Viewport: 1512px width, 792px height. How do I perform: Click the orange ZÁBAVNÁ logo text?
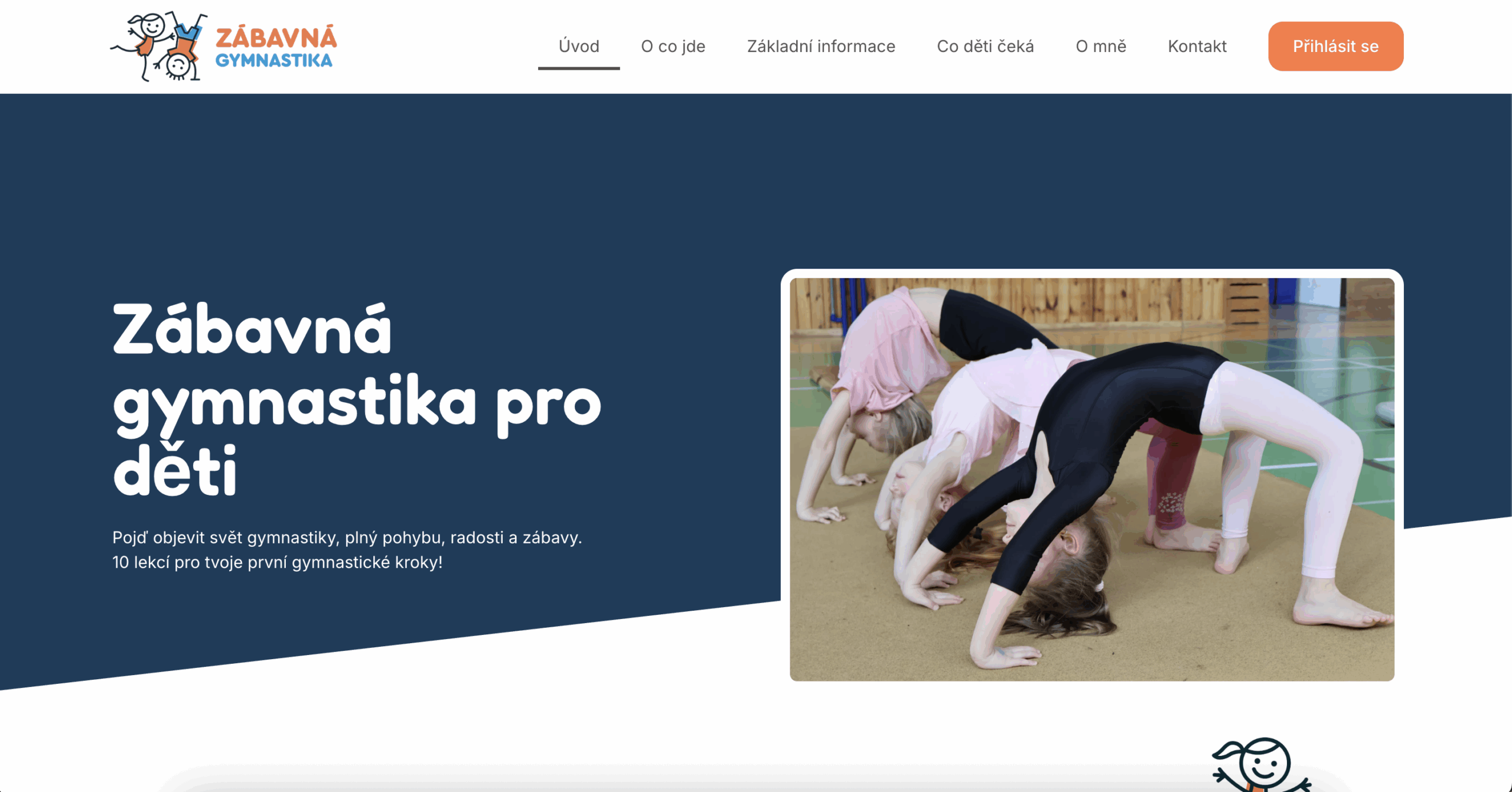pos(276,38)
